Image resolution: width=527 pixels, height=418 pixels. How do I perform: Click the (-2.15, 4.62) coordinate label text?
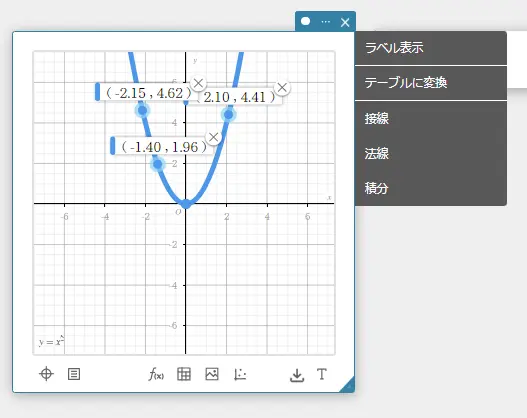click(149, 93)
